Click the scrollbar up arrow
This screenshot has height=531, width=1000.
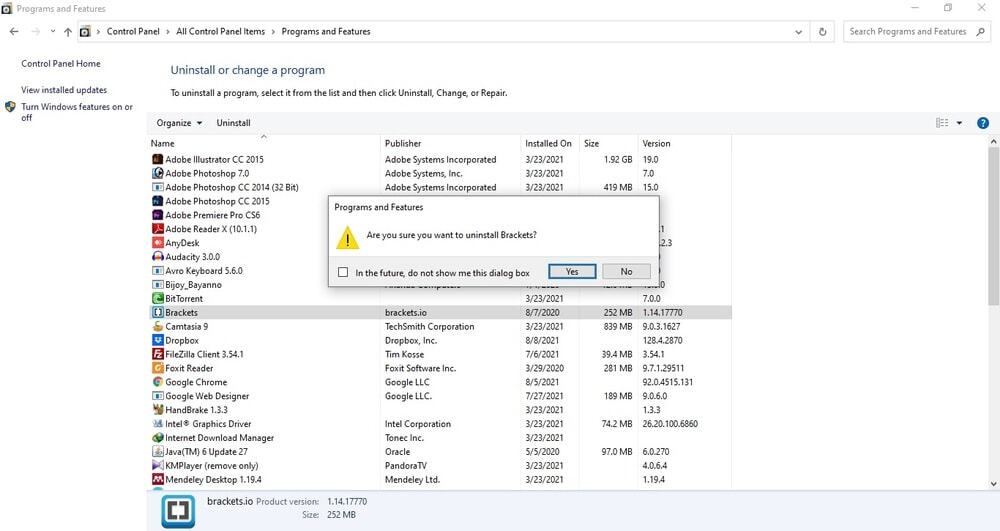(994, 141)
